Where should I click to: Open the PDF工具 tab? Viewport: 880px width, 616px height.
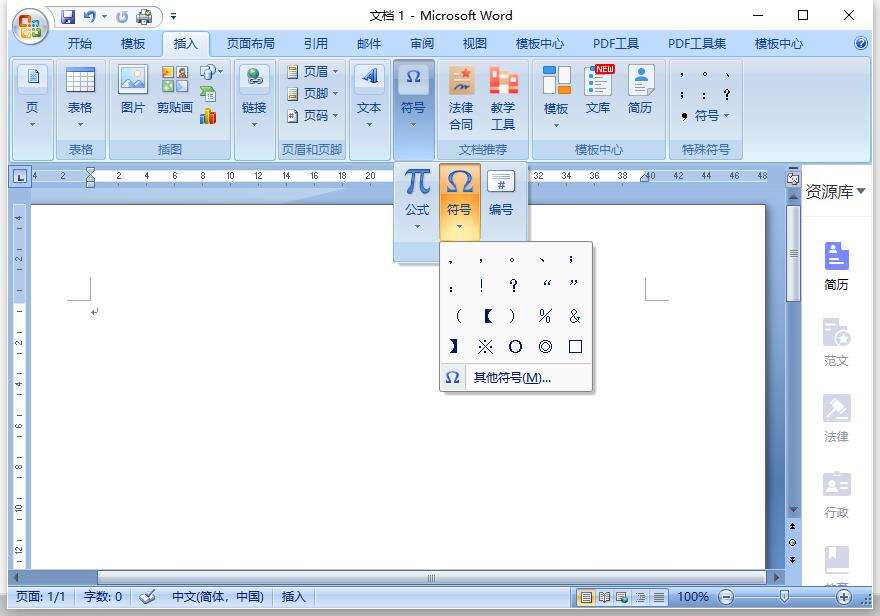click(616, 44)
